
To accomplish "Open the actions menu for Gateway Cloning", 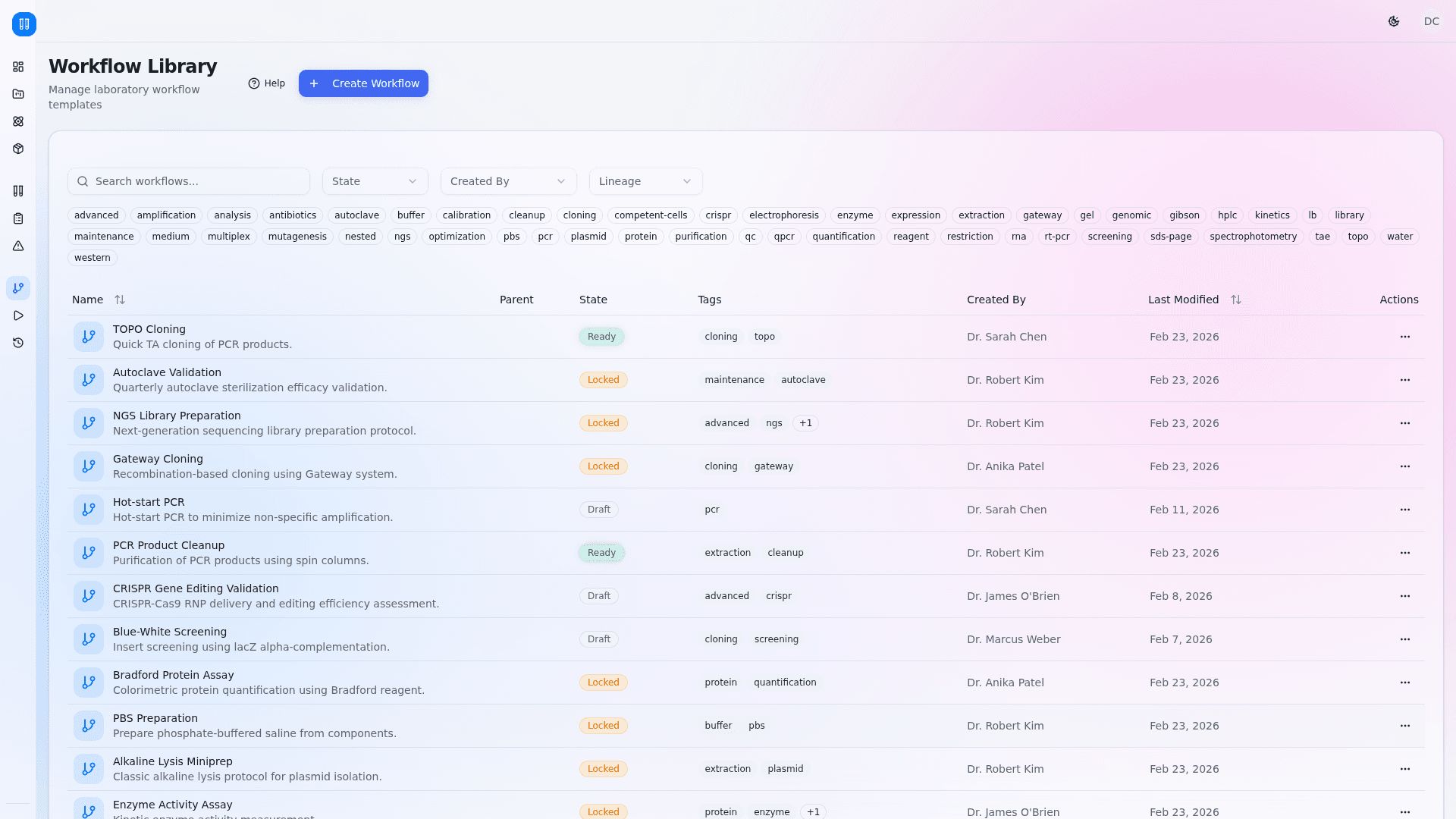I will pyautogui.click(x=1406, y=466).
